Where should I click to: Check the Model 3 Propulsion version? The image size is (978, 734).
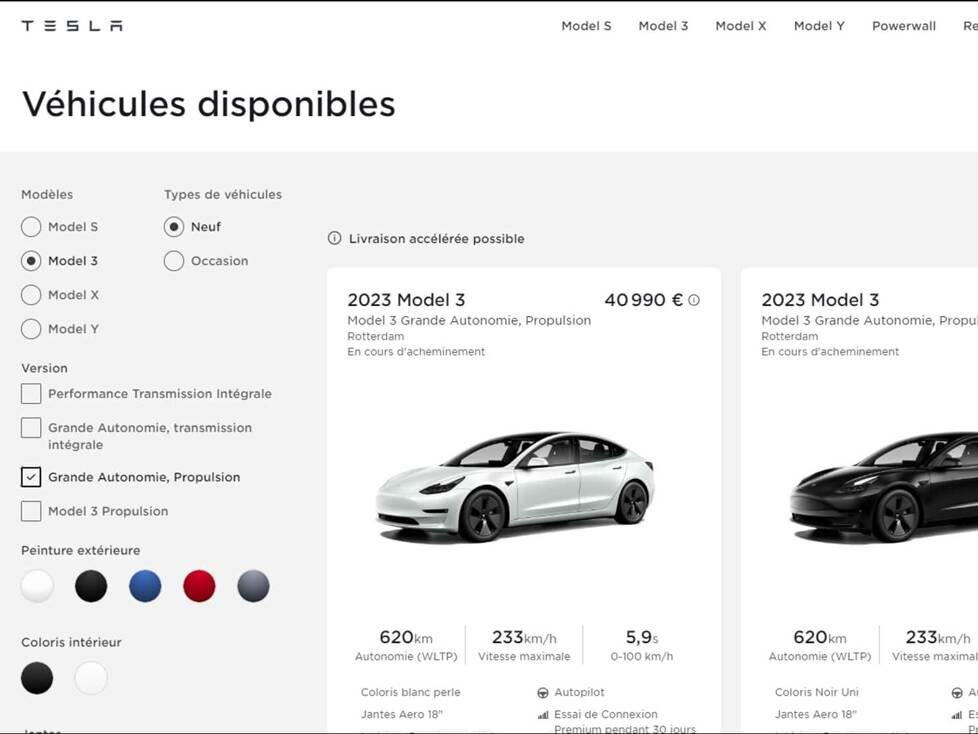click(x=31, y=511)
